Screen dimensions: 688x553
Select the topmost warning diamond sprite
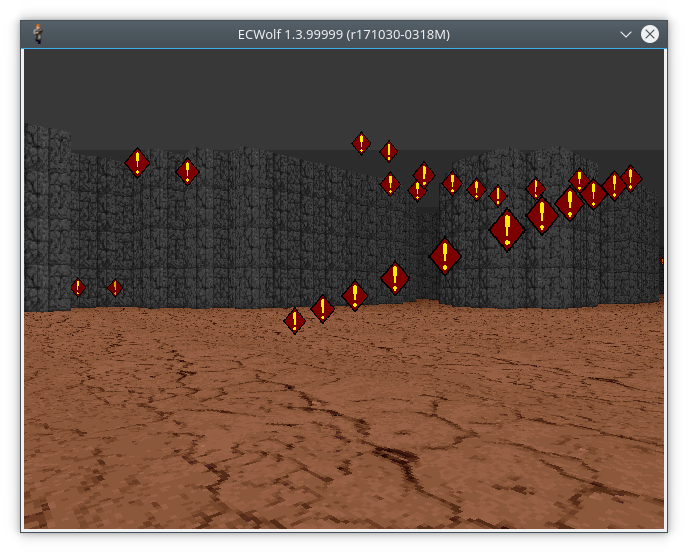[x=361, y=143]
